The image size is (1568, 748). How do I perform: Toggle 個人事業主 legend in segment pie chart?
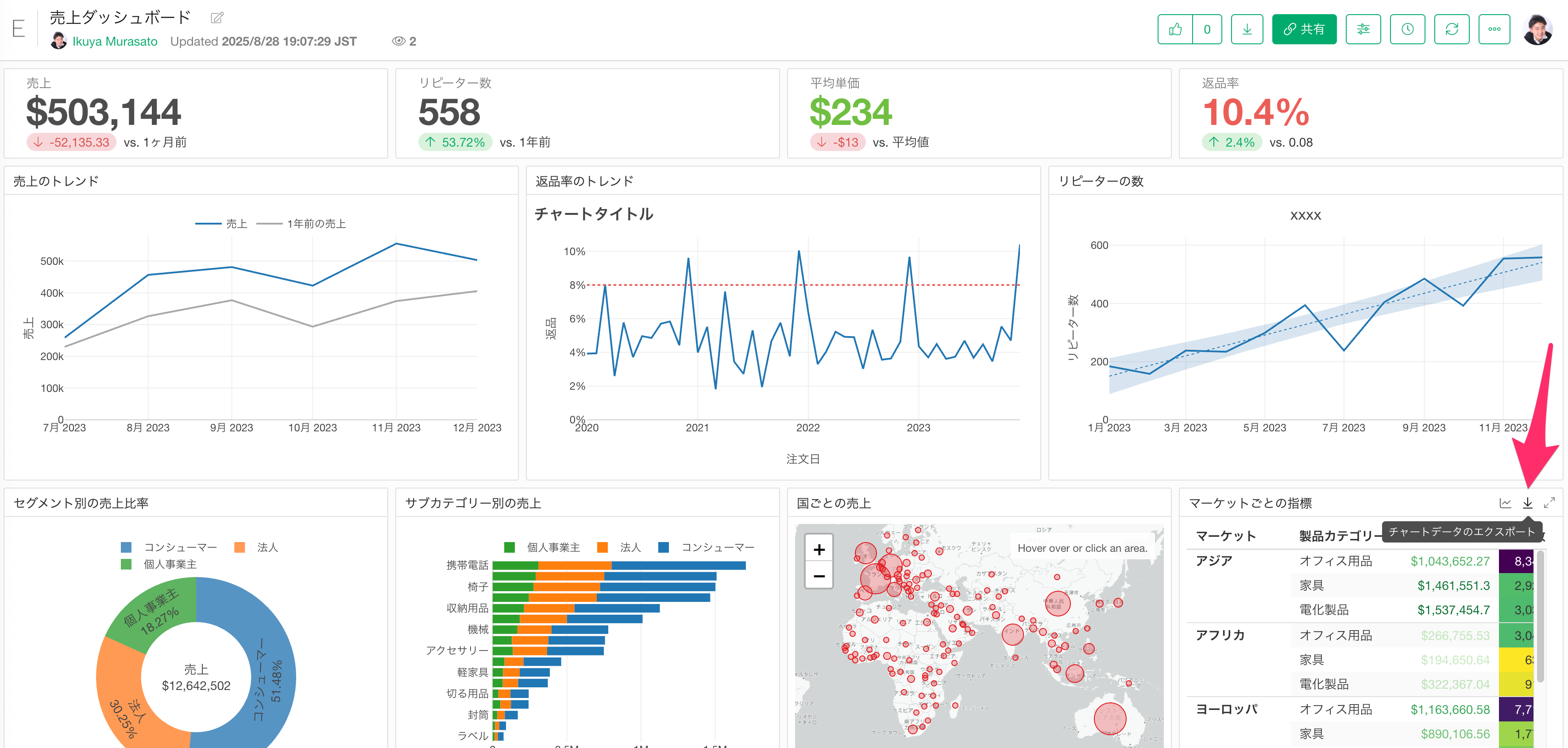[x=158, y=564]
